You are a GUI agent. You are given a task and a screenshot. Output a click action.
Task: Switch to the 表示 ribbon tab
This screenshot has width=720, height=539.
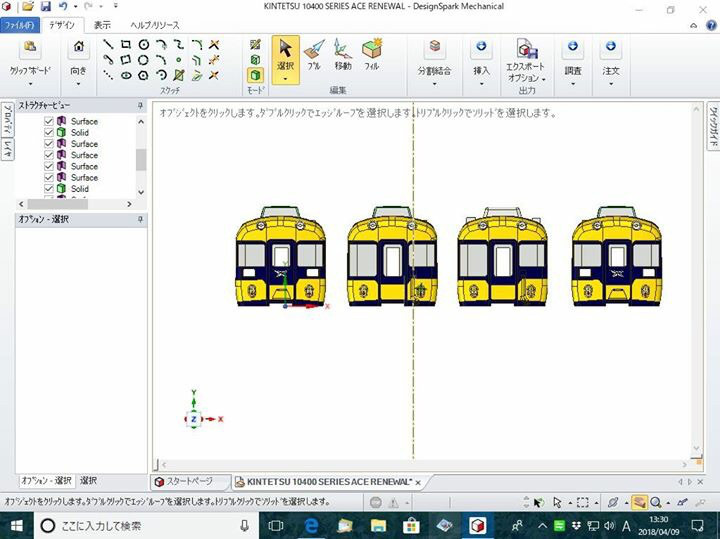102,25
